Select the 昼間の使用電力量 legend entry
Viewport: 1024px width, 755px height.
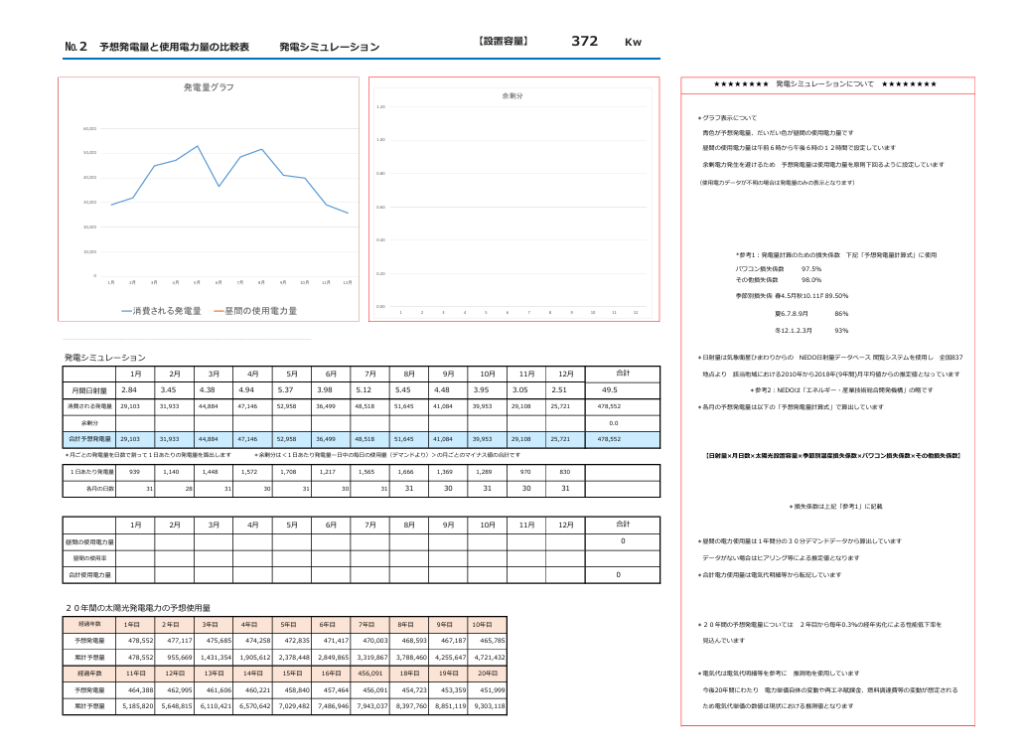[256, 311]
